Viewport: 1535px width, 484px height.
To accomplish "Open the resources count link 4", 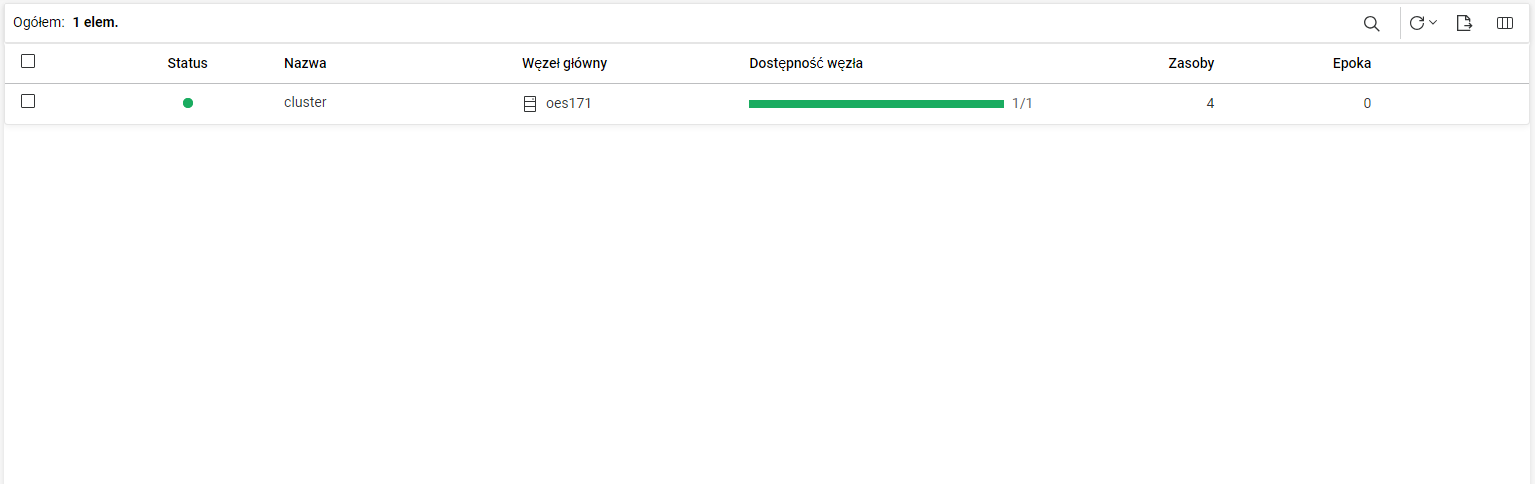I will (1210, 103).
